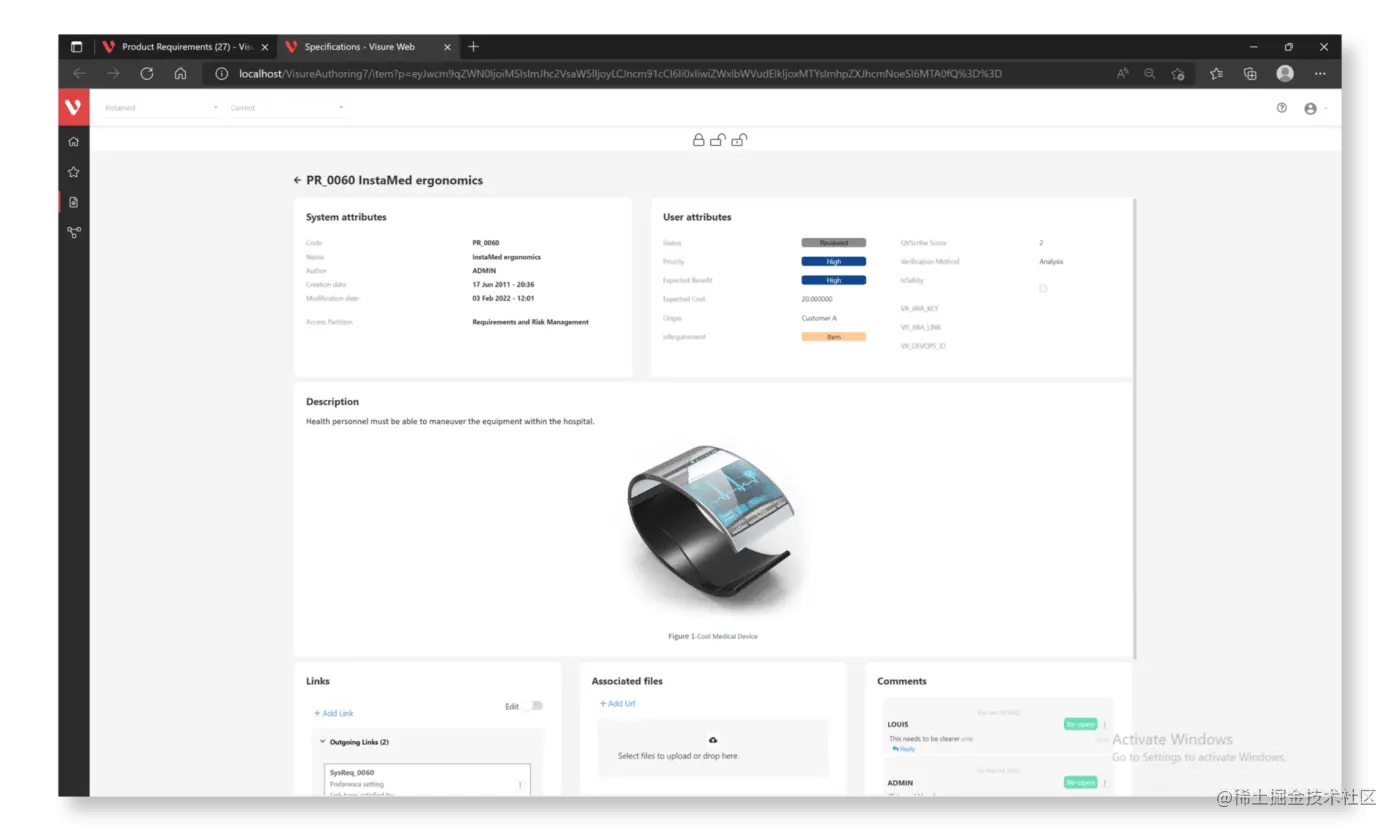The width and height of the screenshot is (1400, 831).
Task: Click the file upload drop area
Action: 713,748
